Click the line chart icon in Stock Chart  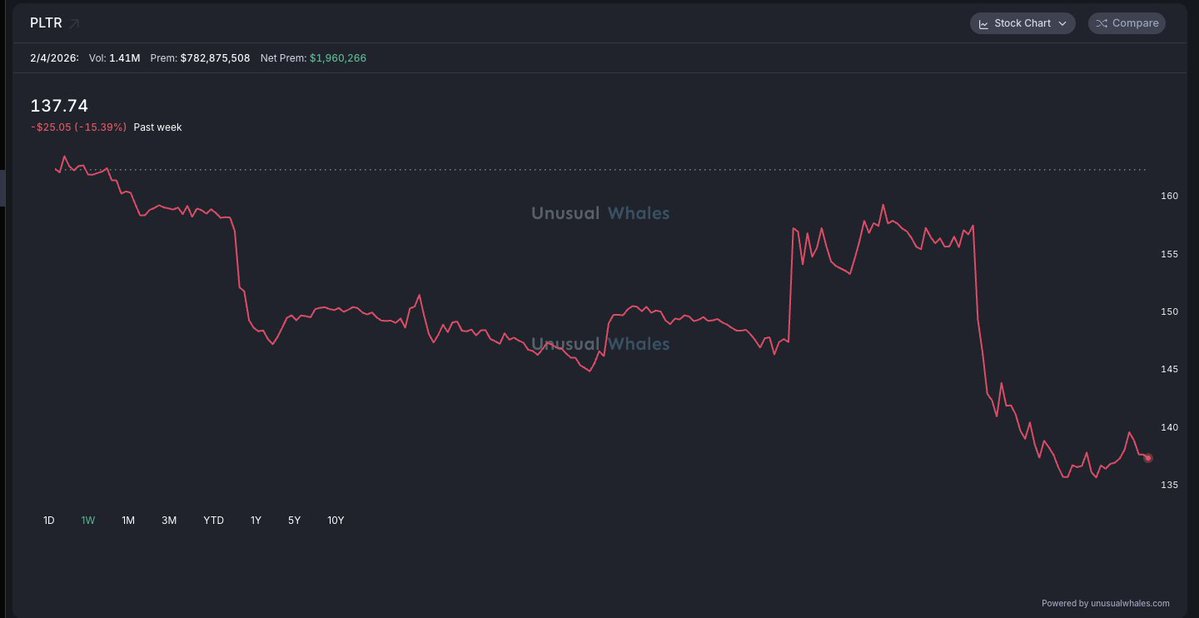point(984,23)
